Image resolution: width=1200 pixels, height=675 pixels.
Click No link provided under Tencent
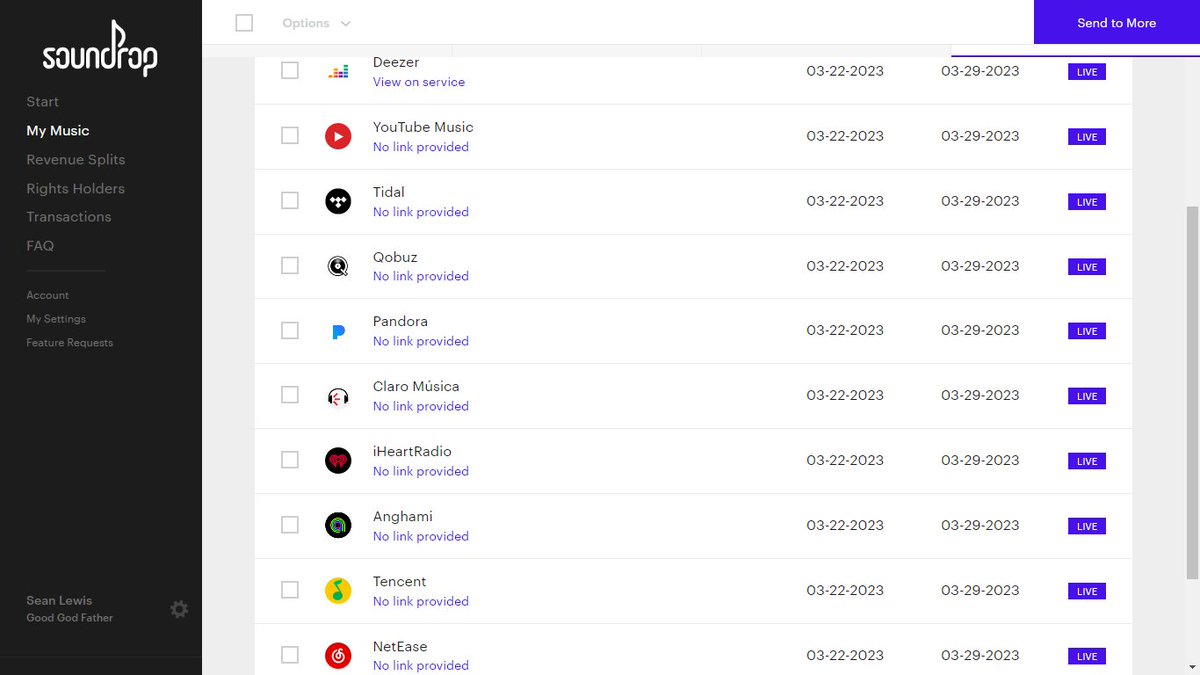pyautogui.click(x=421, y=601)
